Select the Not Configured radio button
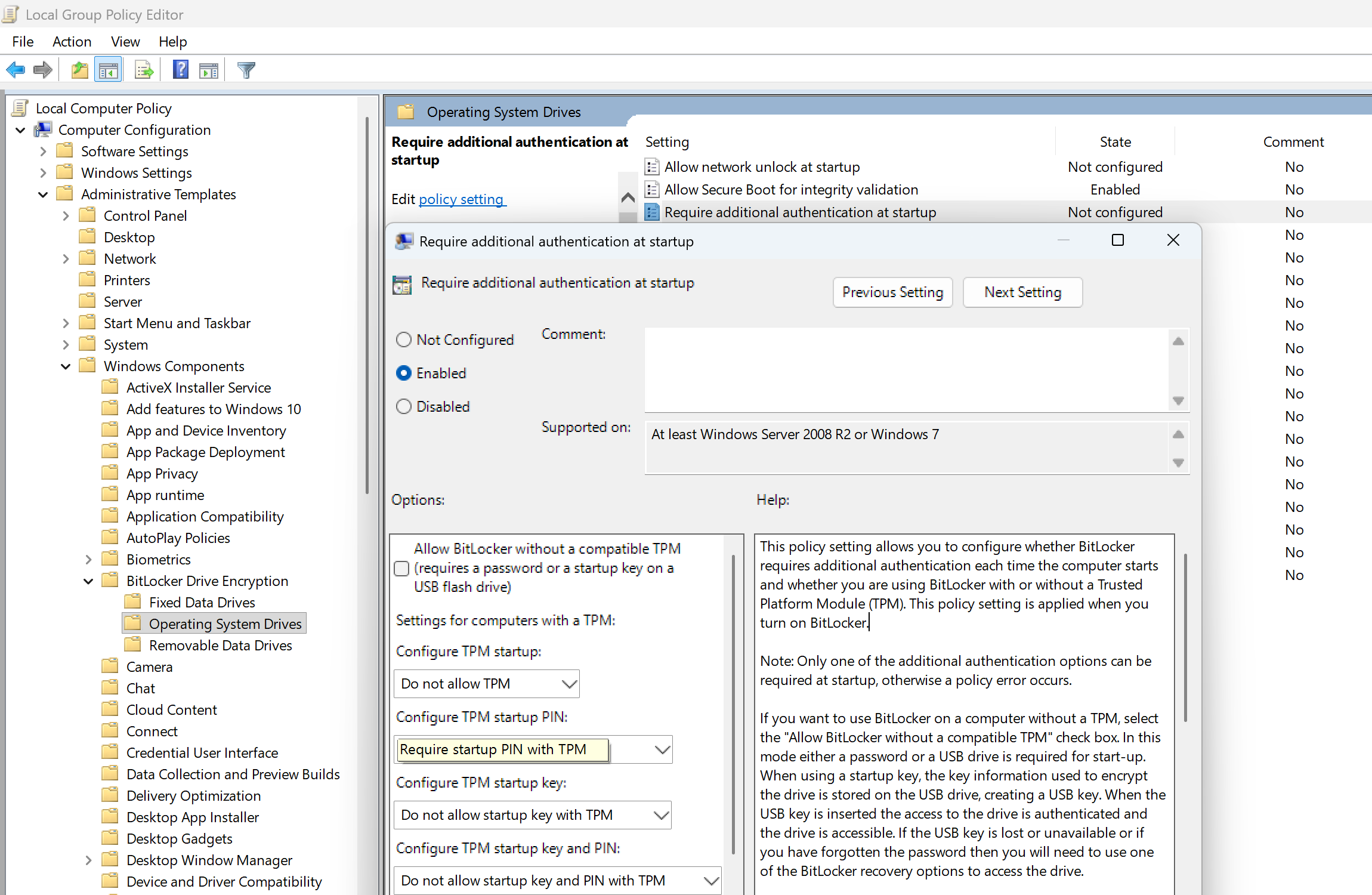1372x895 pixels. (x=404, y=339)
